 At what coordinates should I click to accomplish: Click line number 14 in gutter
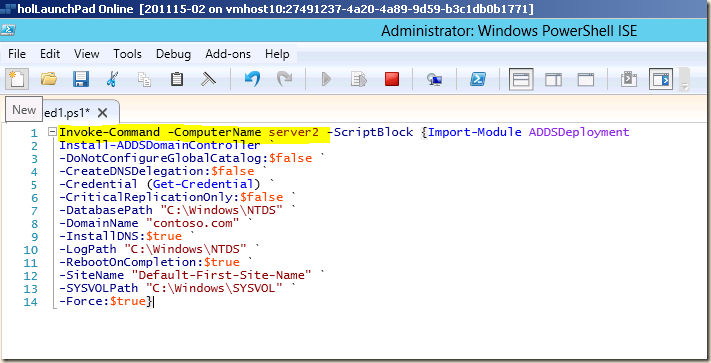click(30, 302)
